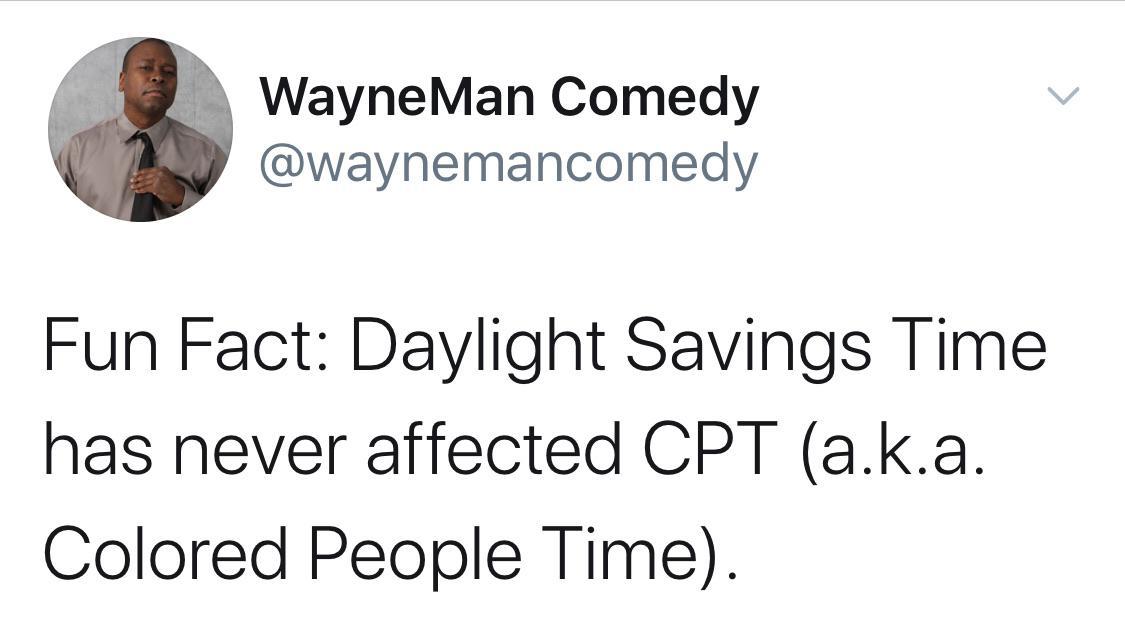
Task: Click the WayneMan Comedy profile picture
Action: tap(137, 125)
